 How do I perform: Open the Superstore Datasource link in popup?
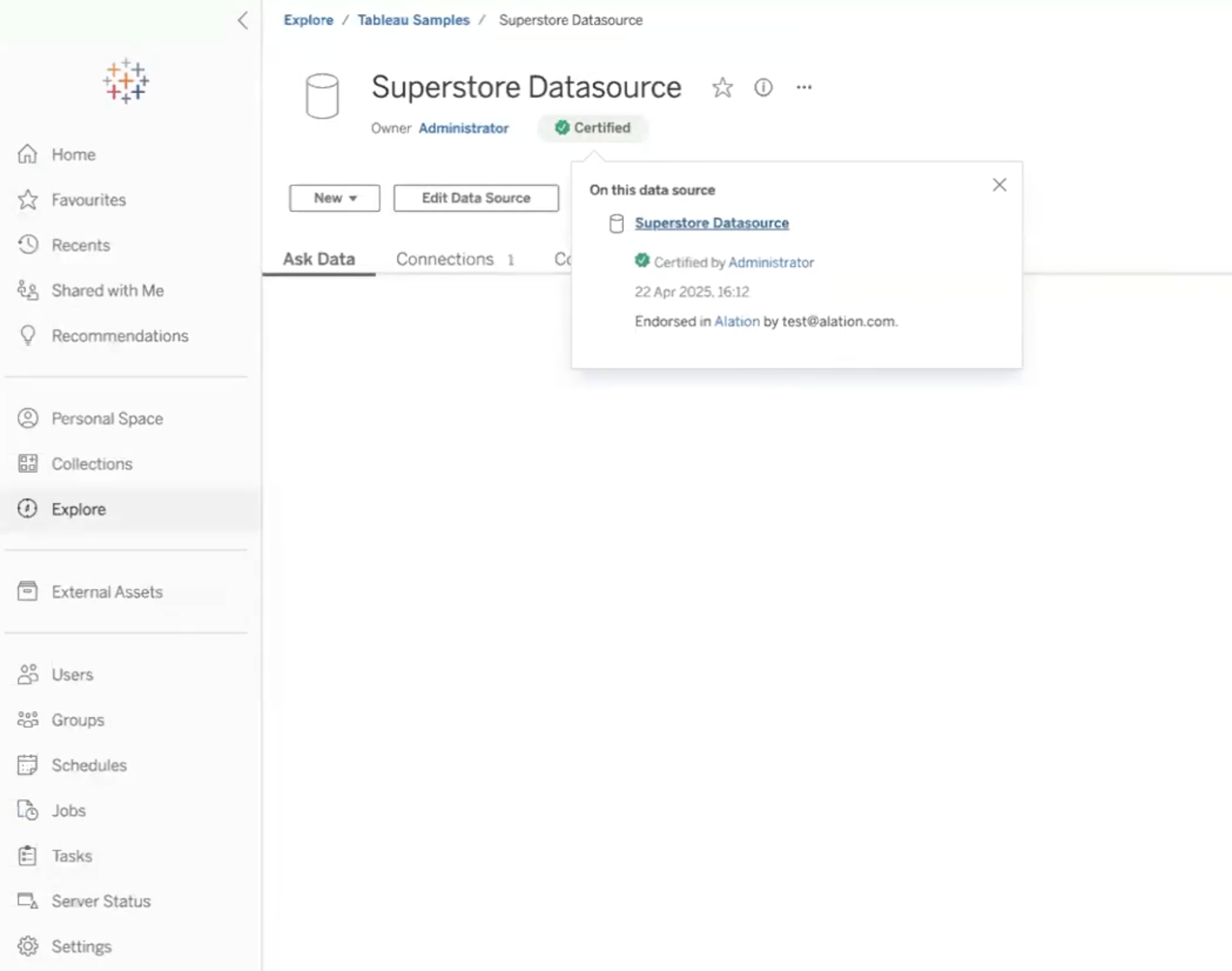[711, 223]
